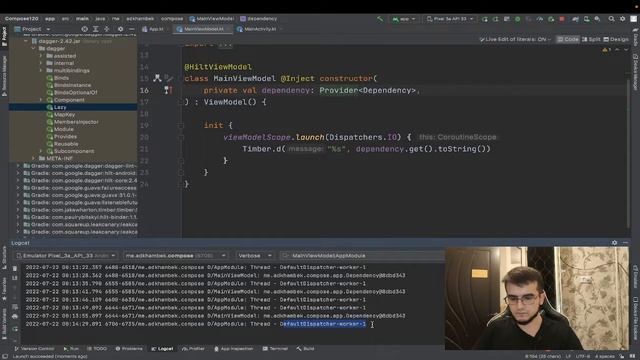Viewport: 640px width, 360px height.
Task: Click the print icon in Logcat sidebar
Action: (x=15, y=316)
